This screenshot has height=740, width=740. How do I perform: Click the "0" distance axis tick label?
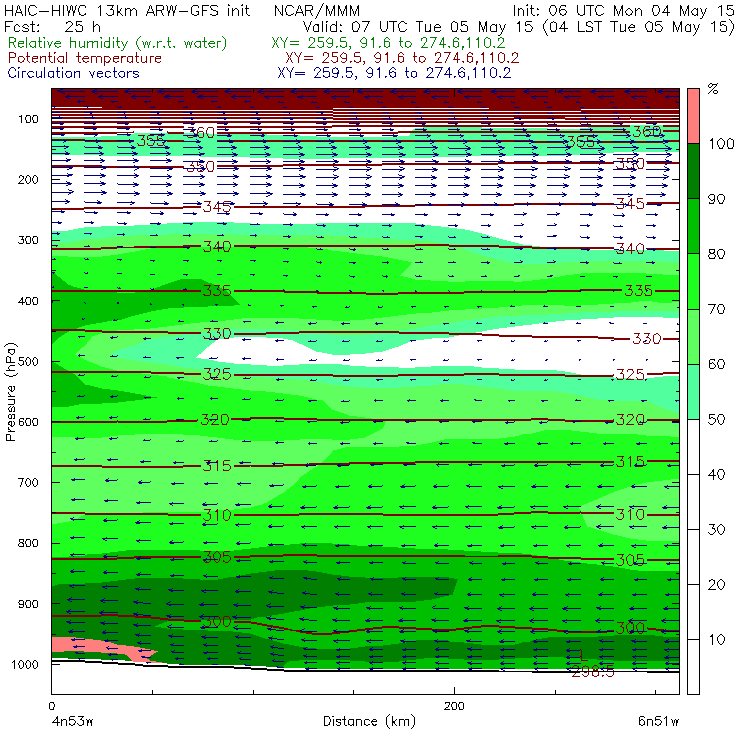tap(51, 706)
